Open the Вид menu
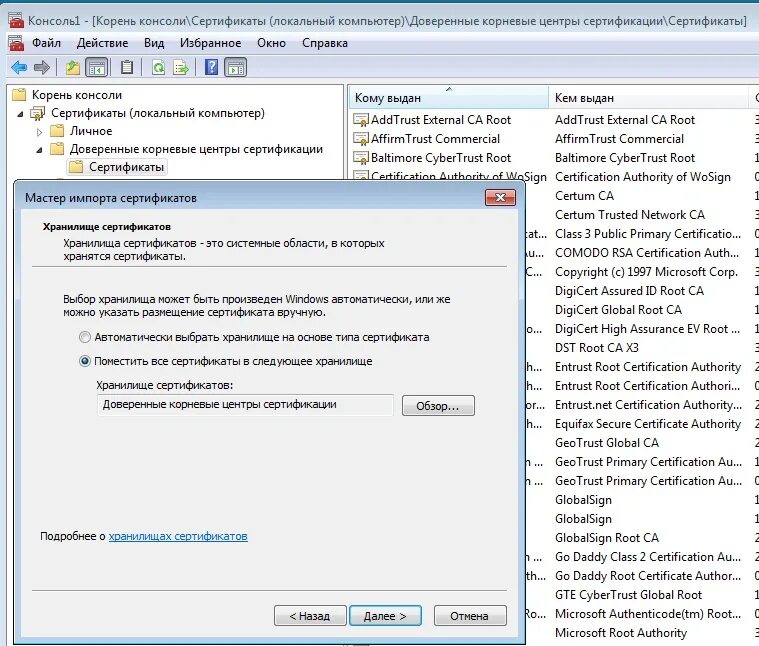The width and height of the screenshot is (759, 646). 154,43
